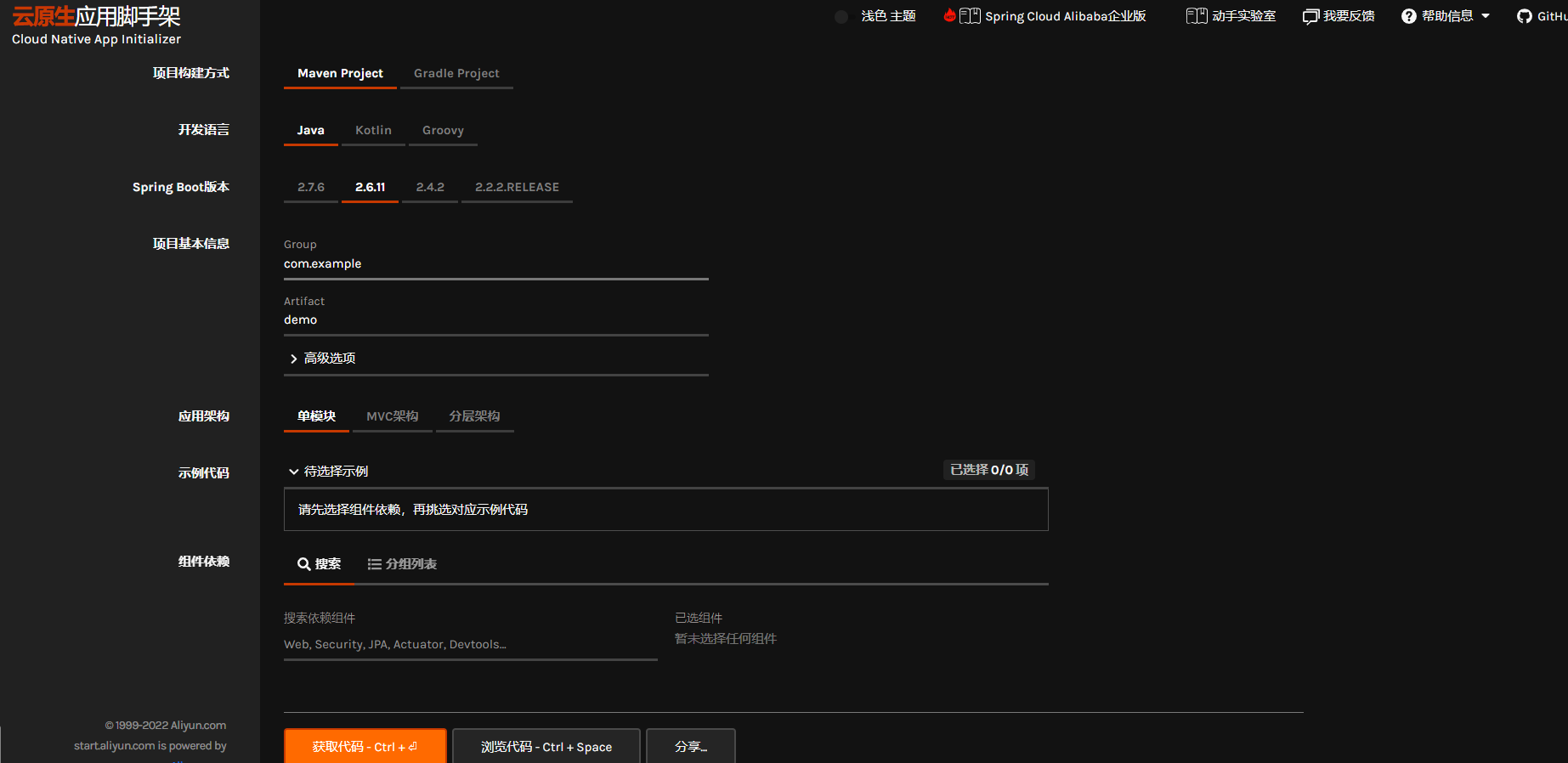Select Spring Boot version 2.2.2.RELEASE
This screenshot has height=763, width=1568.
point(517,188)
